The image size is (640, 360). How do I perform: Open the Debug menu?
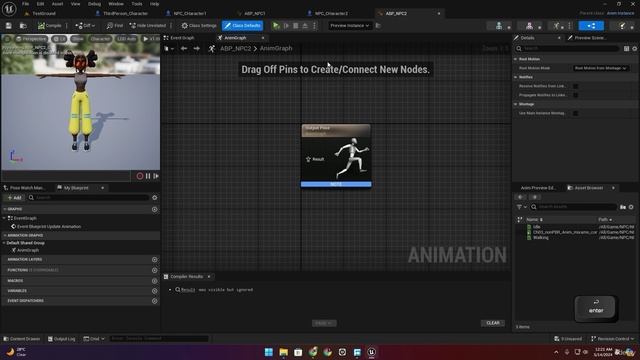coord(94,4)
